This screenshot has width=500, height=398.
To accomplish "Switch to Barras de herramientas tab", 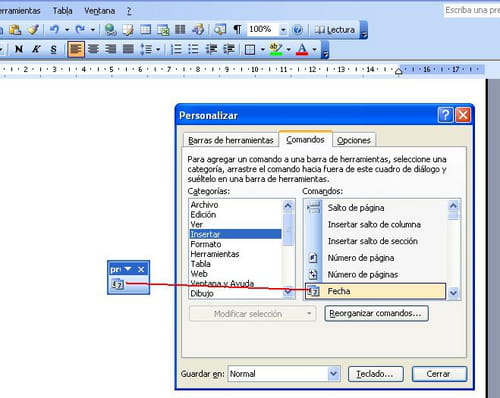I will [231, 140].
